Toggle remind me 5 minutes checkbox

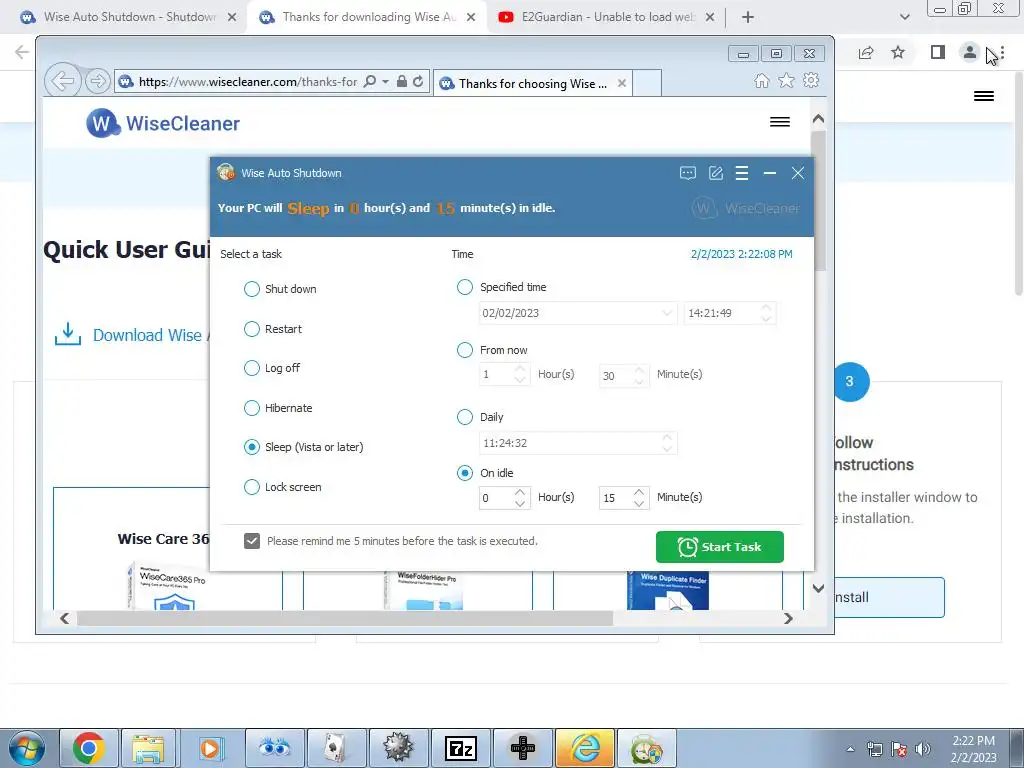(251, 541)
